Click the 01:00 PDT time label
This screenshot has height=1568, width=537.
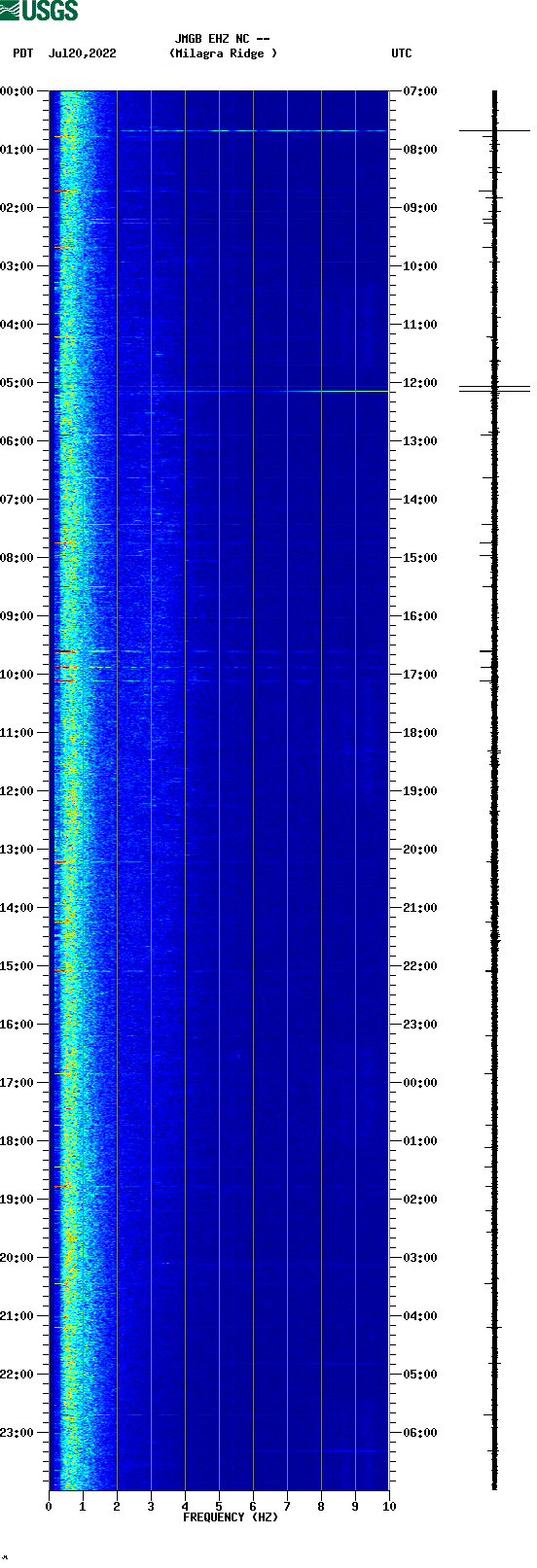click(x=18, y=150)
